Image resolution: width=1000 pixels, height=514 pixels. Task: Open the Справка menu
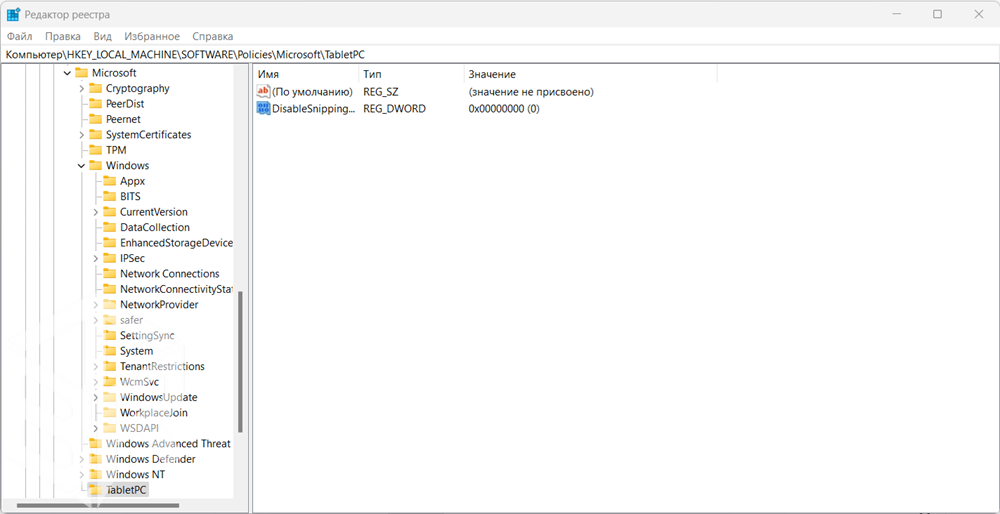pyautogui.click(x=212, y=36)
